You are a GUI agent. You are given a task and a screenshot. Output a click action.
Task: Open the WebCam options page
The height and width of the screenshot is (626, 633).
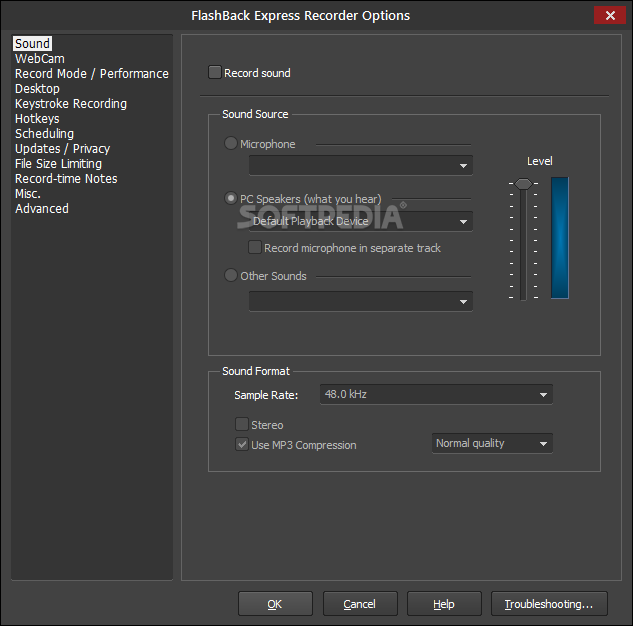pyautogui.click(x=40, y=59)
